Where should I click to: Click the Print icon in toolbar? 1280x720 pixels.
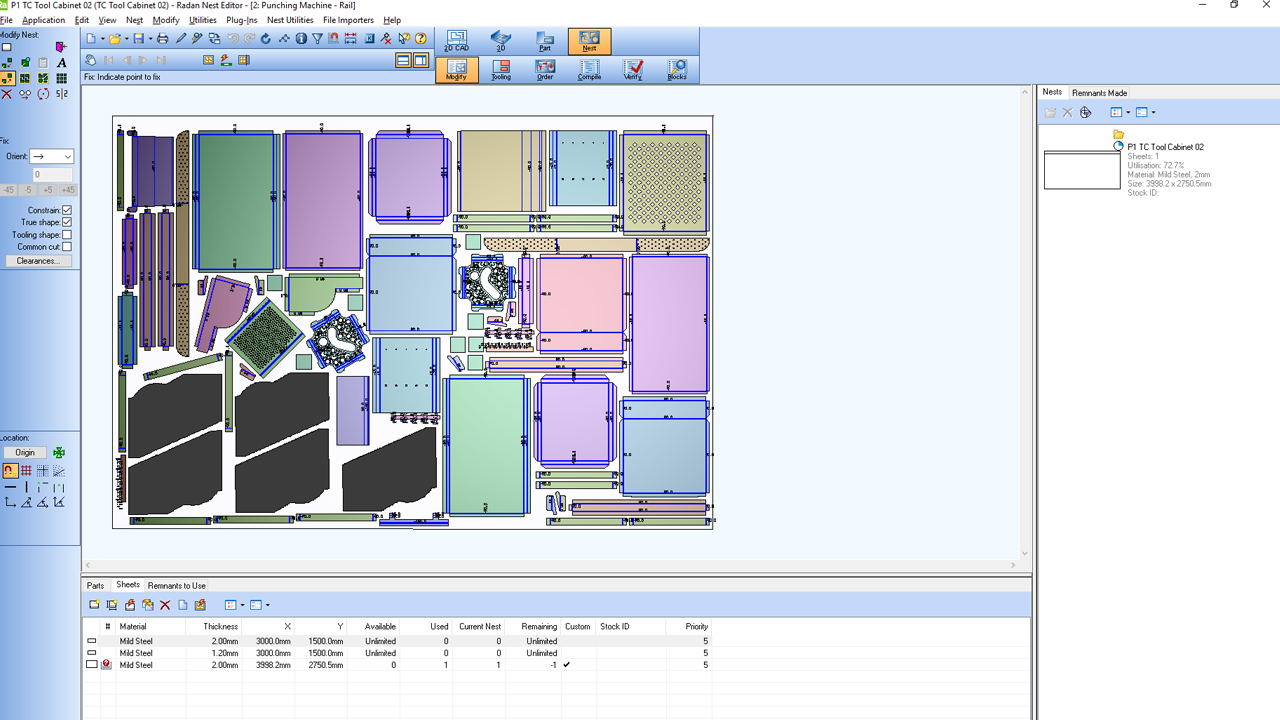point(162,39)
